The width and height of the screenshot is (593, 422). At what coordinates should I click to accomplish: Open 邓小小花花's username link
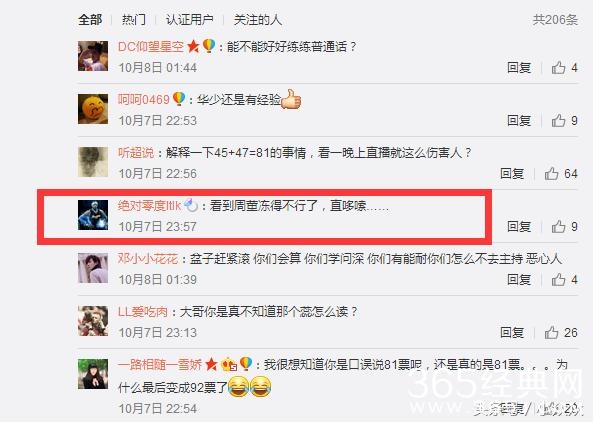pyautogui.click(x=148, y=259)
